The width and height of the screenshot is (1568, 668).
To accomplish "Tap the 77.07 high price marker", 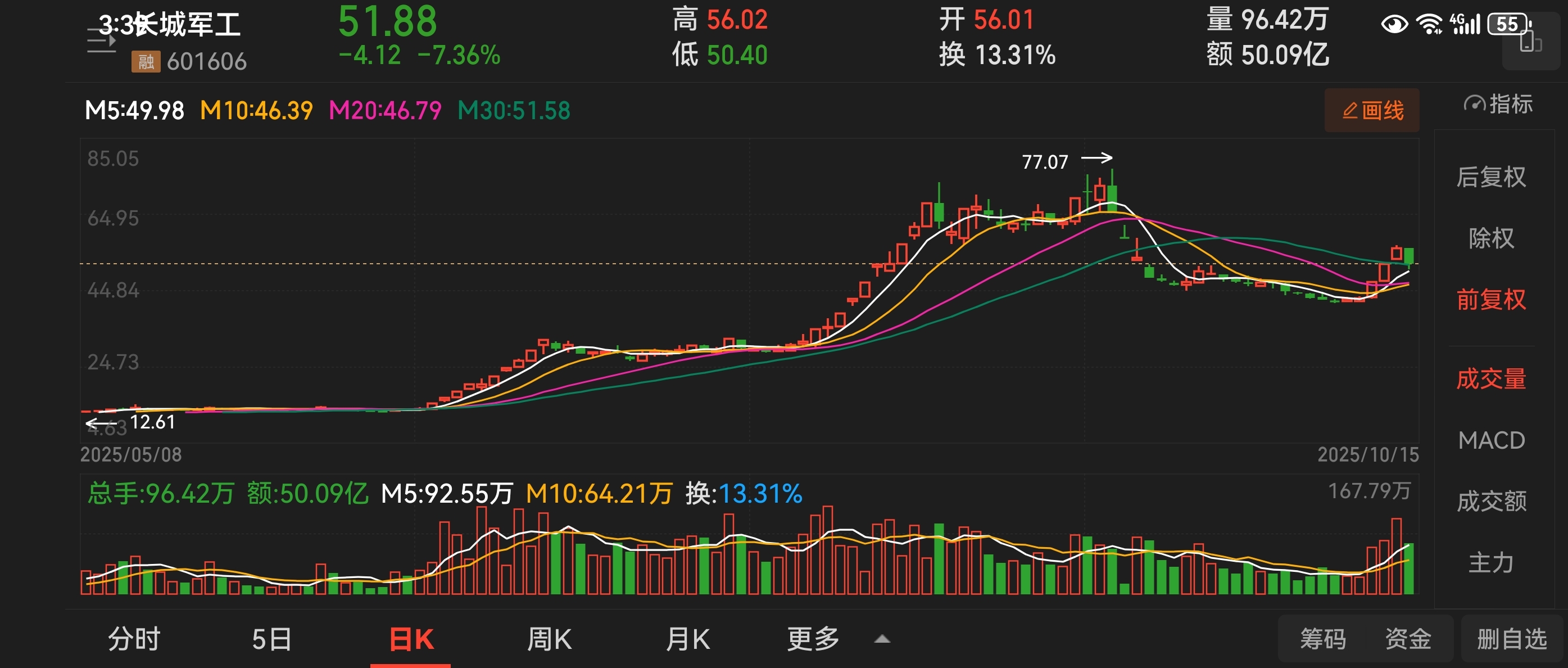I will click(1045, 162).
